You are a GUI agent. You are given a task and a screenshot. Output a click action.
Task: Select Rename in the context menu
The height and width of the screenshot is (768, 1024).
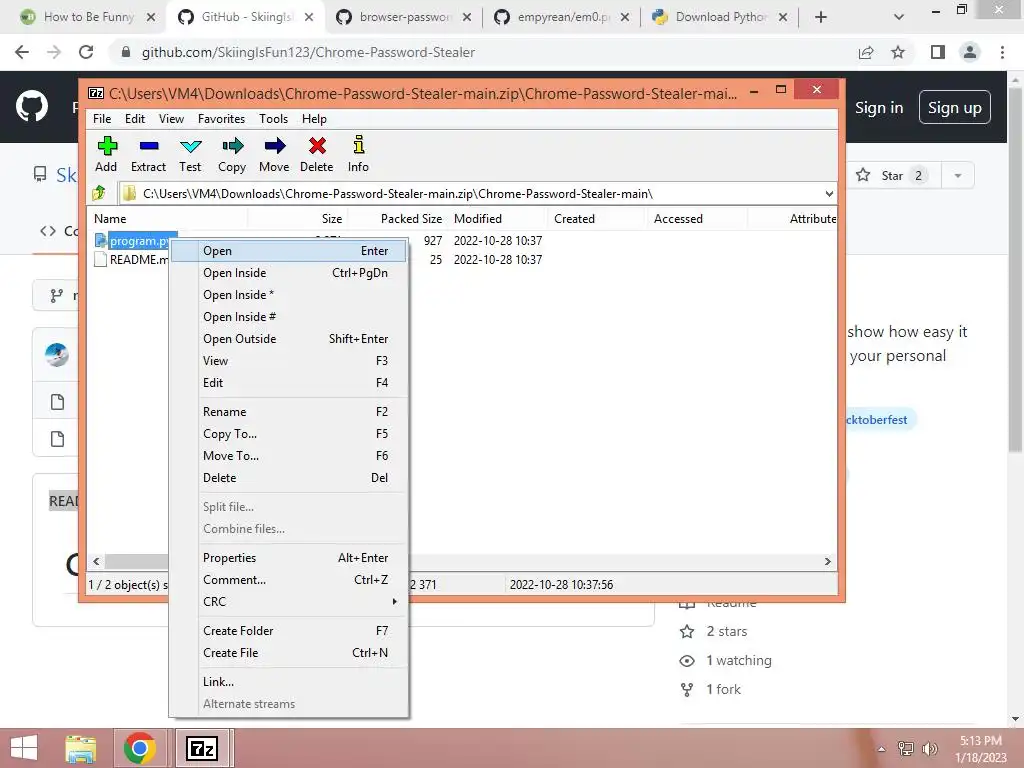tap(289, 411)
